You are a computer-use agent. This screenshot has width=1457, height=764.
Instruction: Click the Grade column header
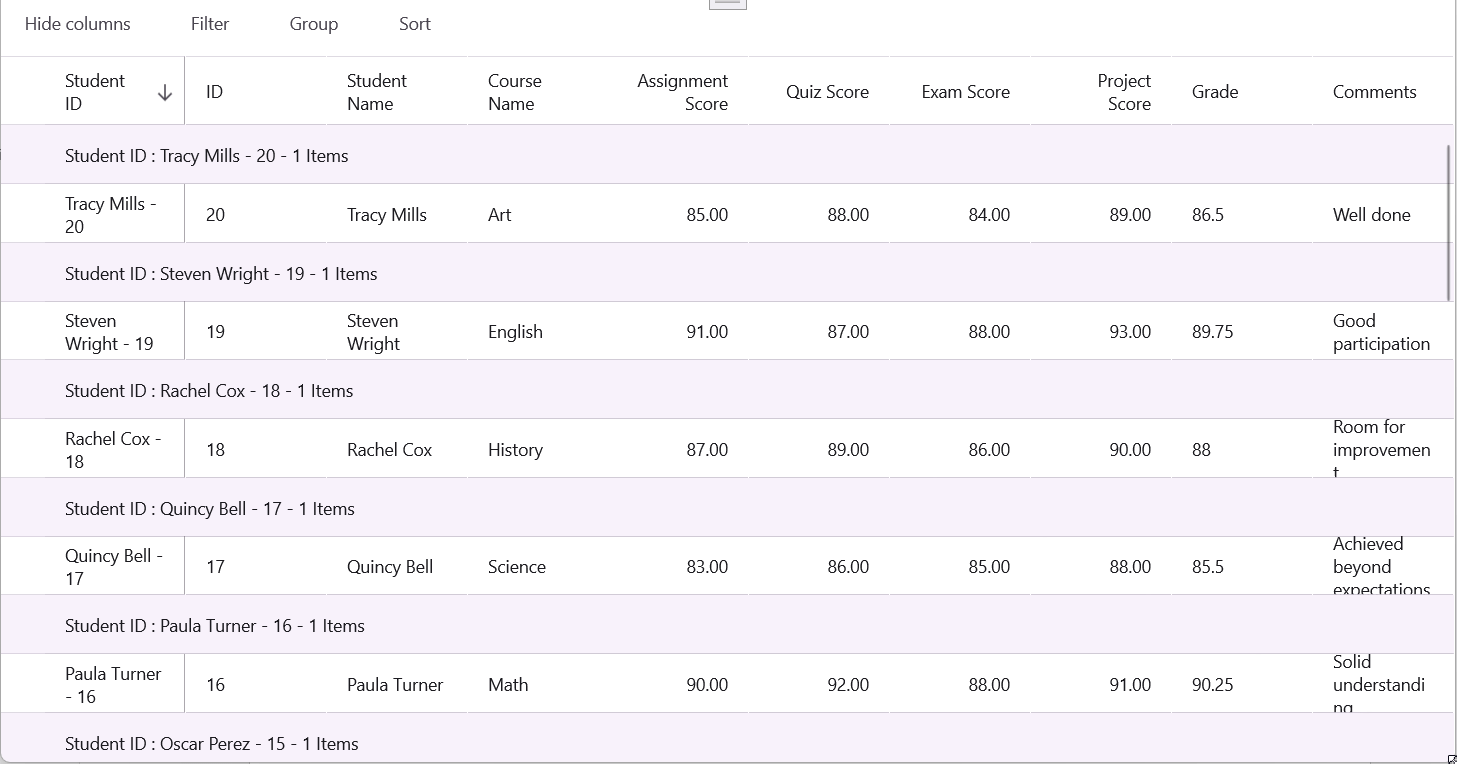(x=1215, y=92)
